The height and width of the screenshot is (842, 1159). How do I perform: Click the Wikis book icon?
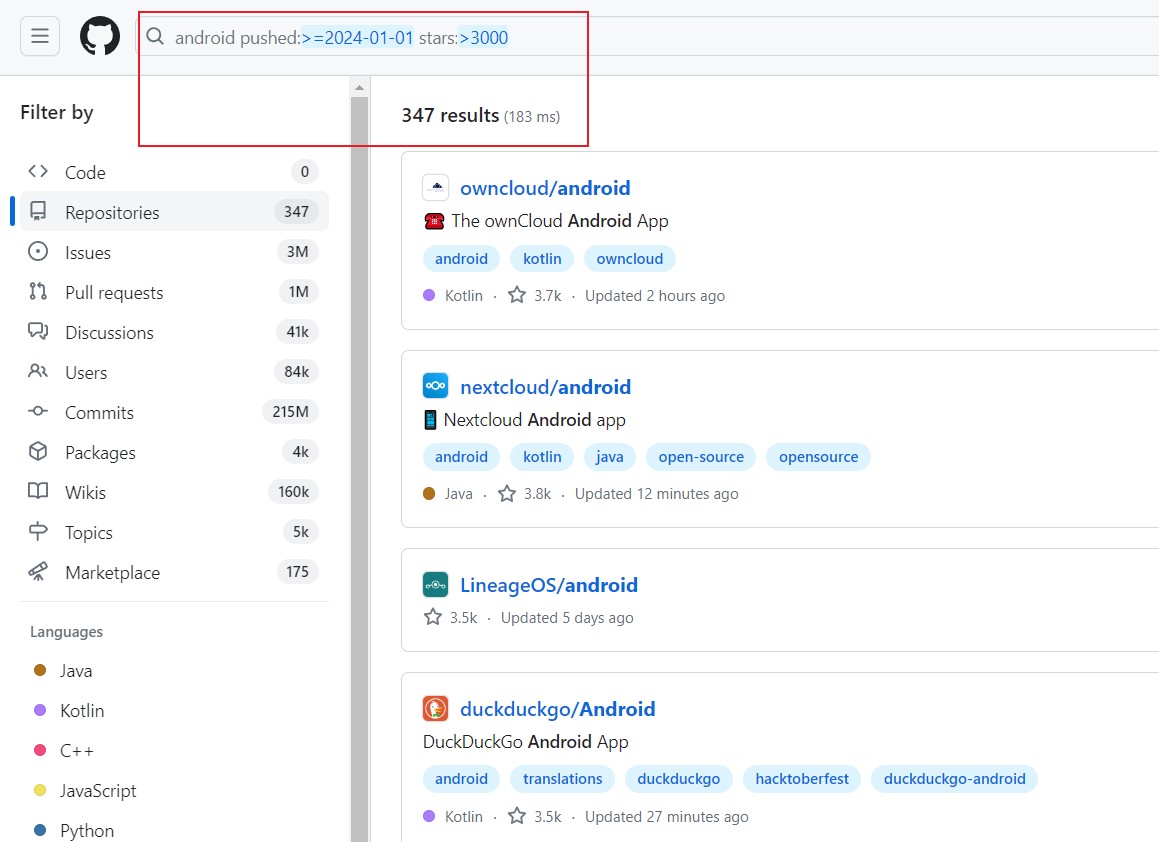click(38, 491)
